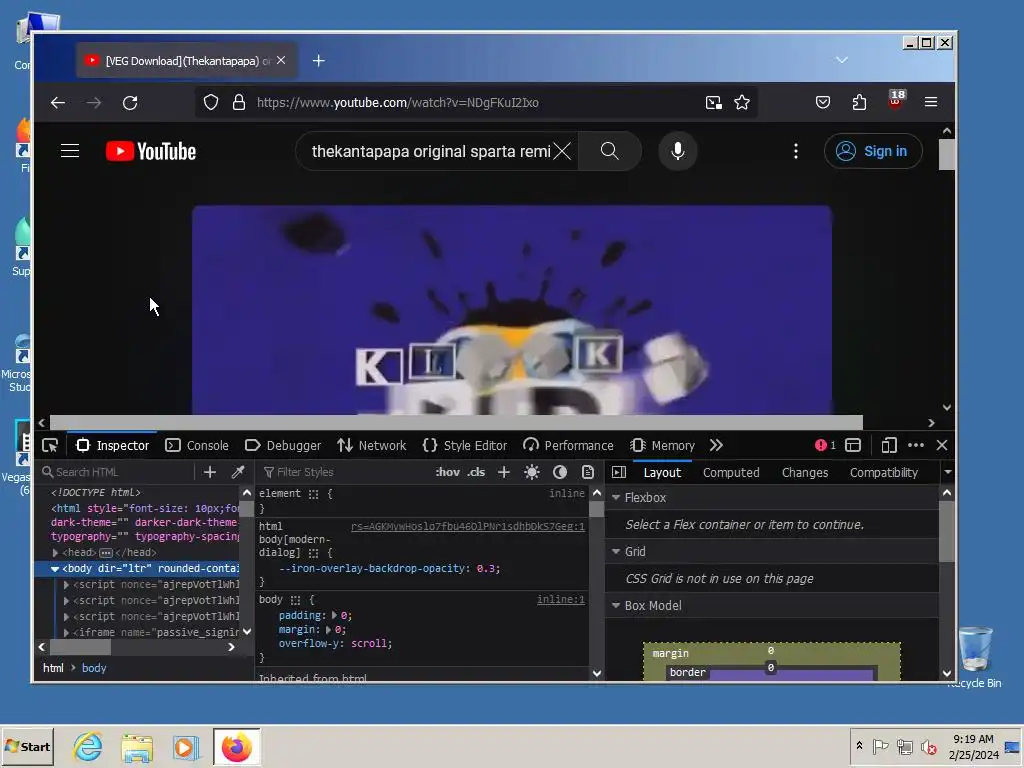The height and width of the screenshot is (768, 1024).
Task: Toggle dark color scheme simulation
Action: pos(560,472)
